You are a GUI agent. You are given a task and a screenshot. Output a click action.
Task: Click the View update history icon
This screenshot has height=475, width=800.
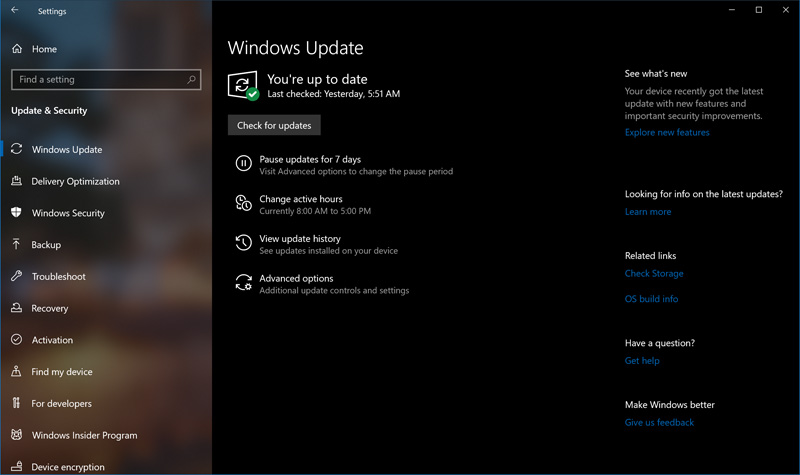(x=243, y=243)
